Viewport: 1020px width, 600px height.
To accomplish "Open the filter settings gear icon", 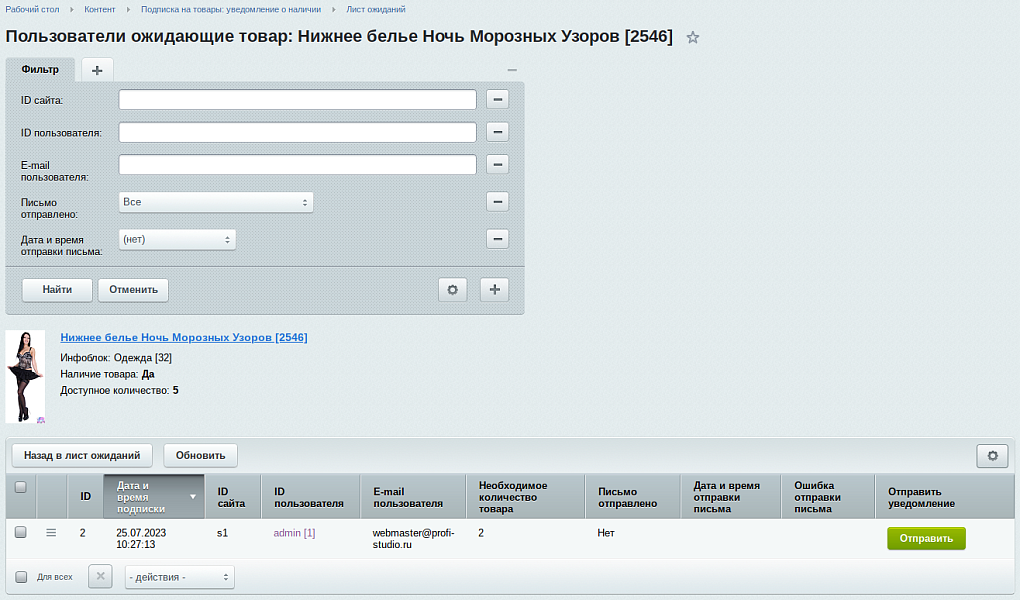I will pyautogui.click(x=452, y=289).
